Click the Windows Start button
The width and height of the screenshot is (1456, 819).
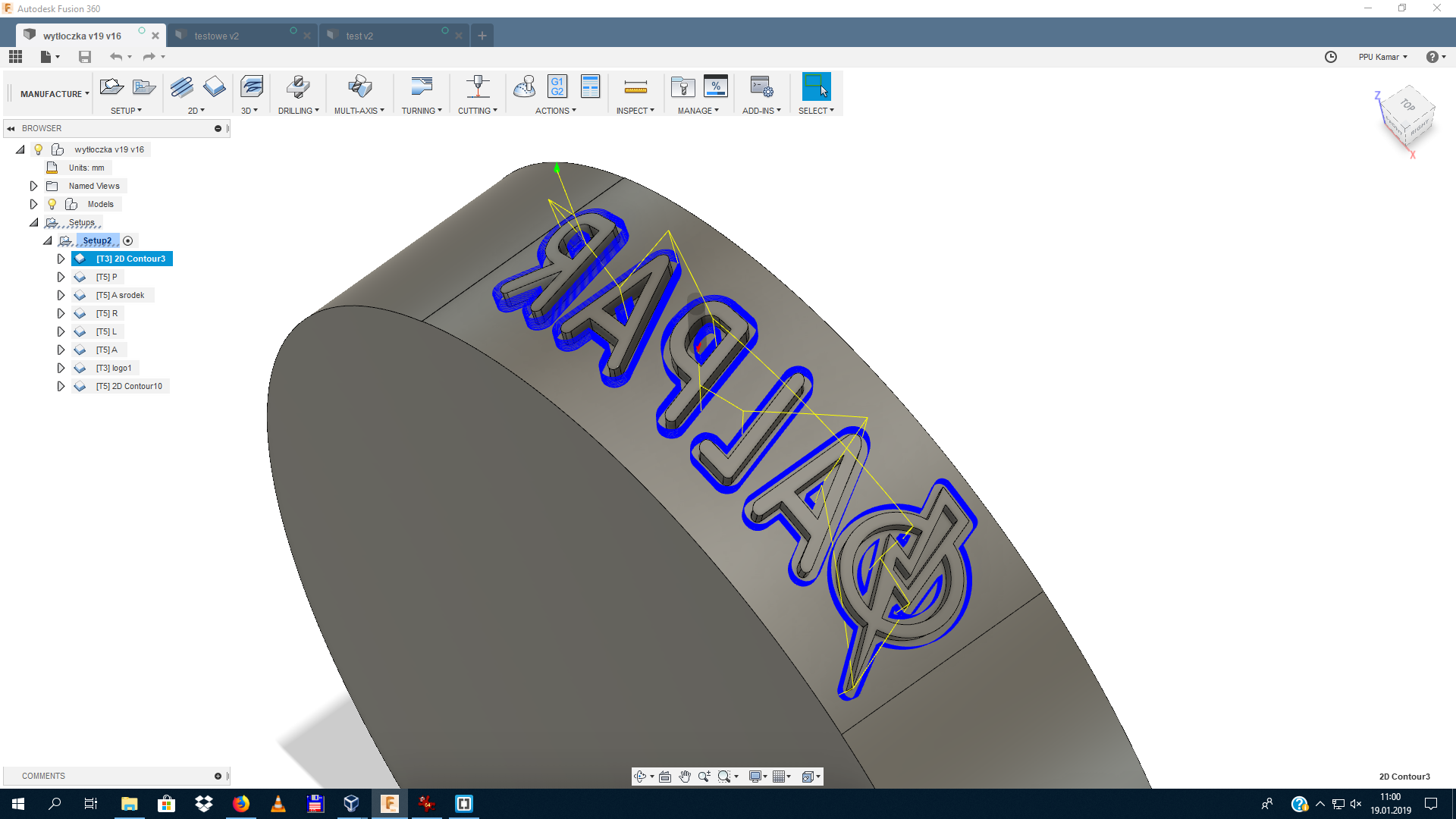18,804
